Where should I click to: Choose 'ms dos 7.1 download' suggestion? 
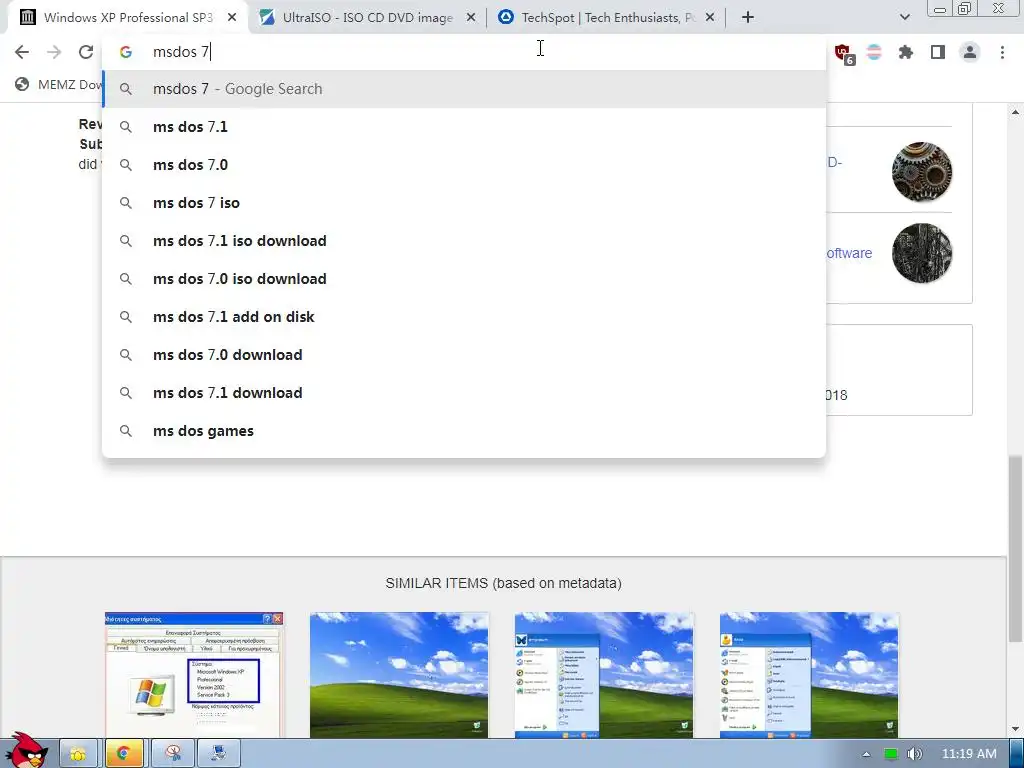pos(464,393)
